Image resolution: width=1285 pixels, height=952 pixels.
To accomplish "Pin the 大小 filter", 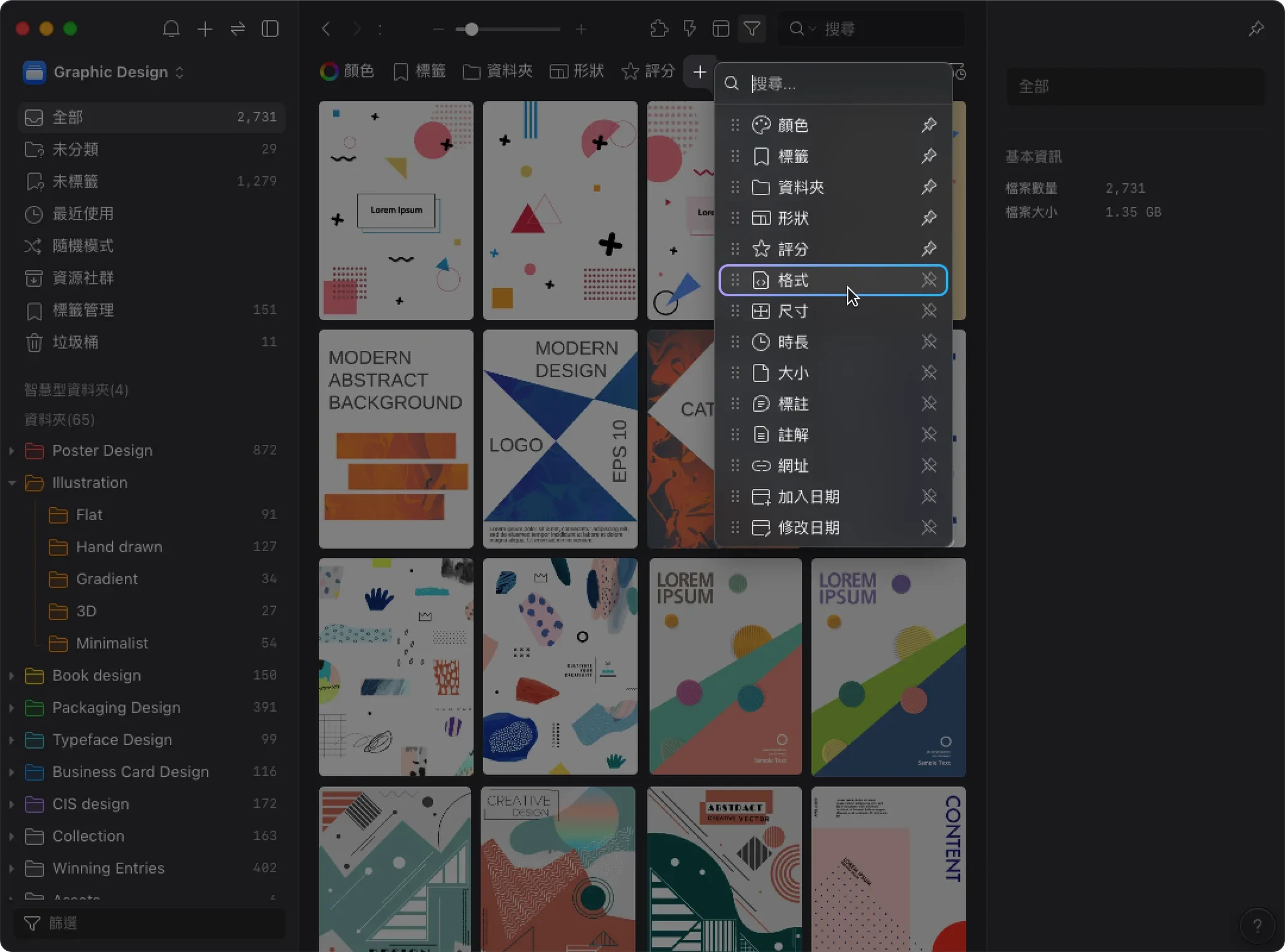I will point(929,373).
